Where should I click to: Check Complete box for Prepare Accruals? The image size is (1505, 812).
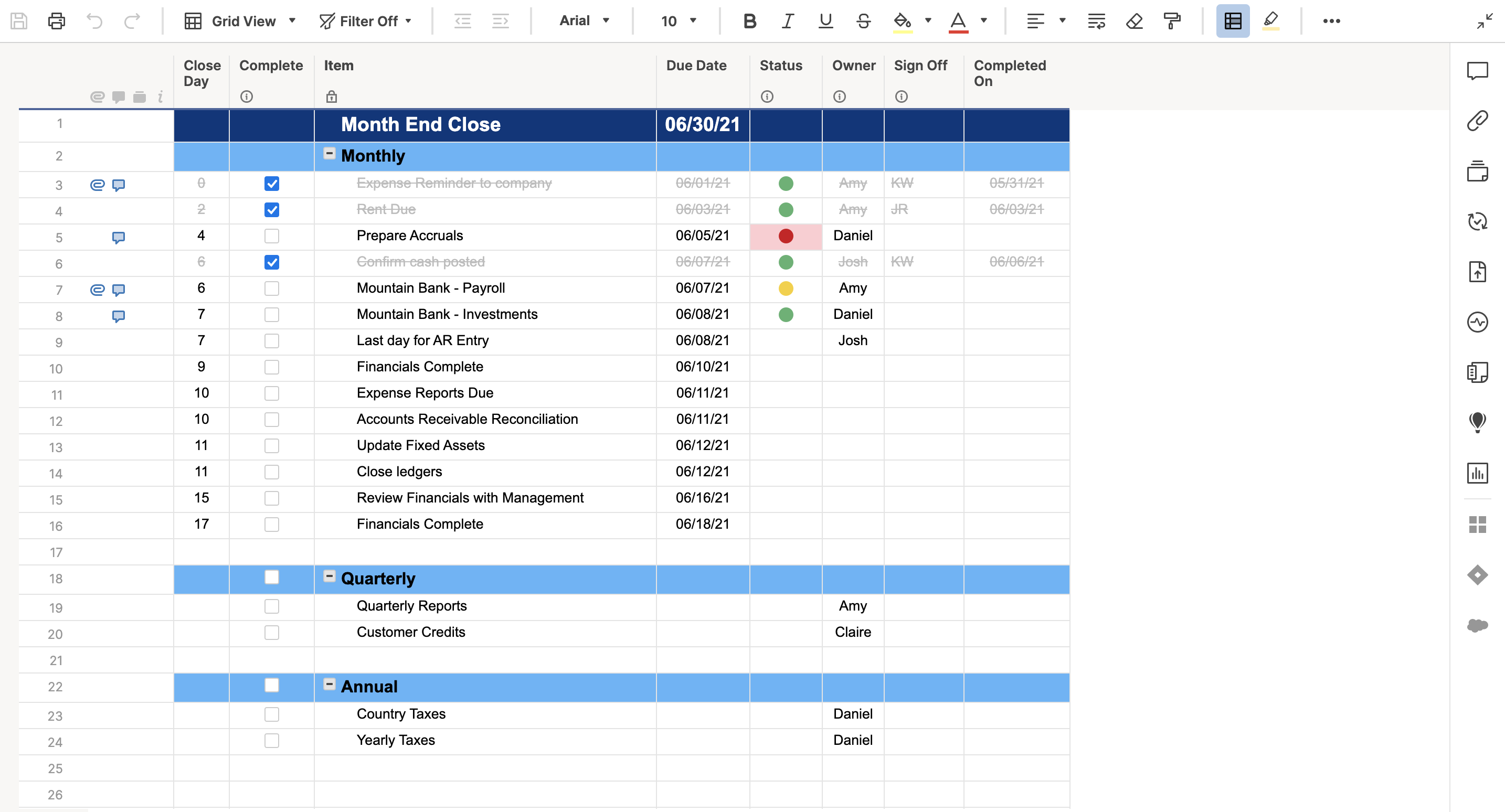272,236
